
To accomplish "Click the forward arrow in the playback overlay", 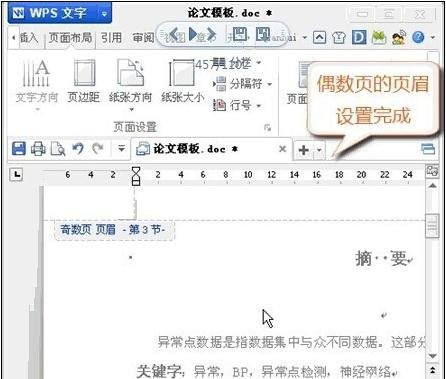I will coord(212,34).
